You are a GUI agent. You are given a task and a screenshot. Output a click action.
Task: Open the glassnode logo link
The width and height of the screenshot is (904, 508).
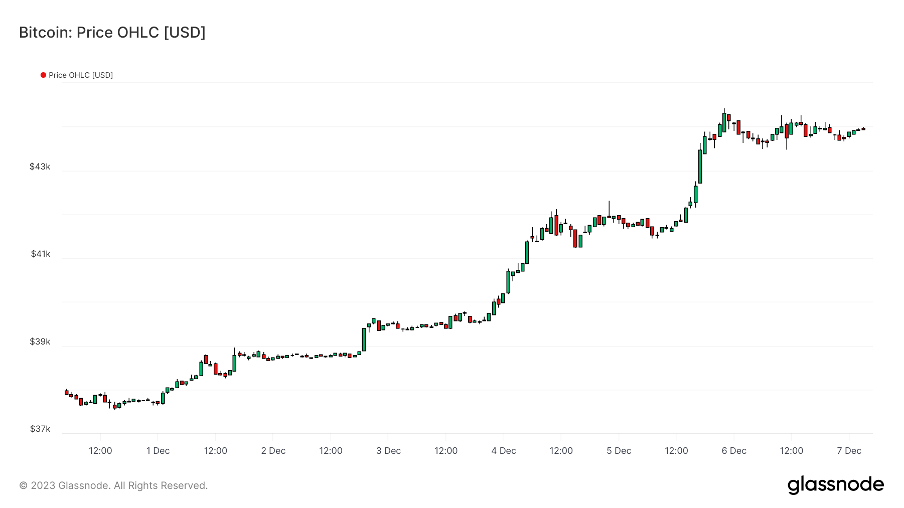pos(835,485)
